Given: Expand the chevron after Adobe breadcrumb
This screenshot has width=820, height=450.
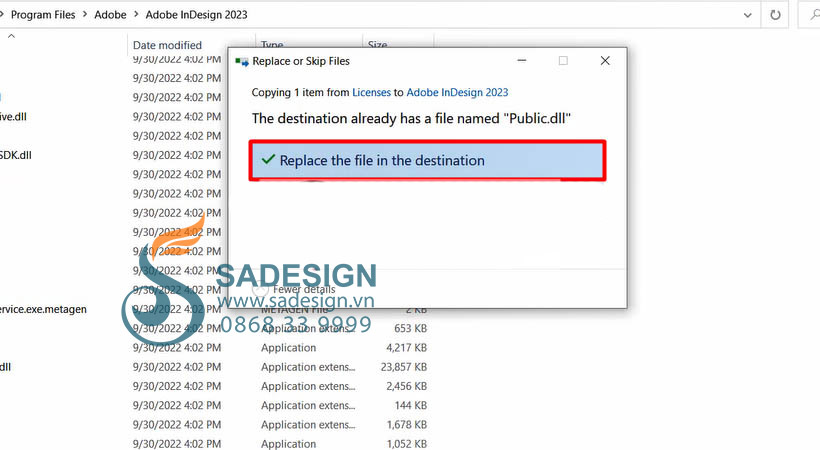Looking at the screenshot, I should pos(136,15).
